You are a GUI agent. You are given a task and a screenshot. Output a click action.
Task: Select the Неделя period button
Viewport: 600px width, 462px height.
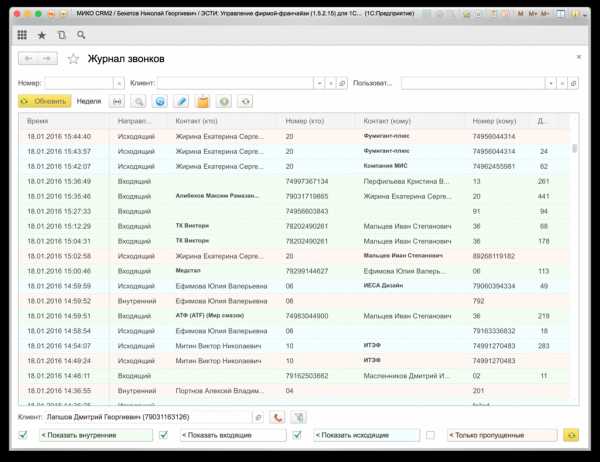coord(90,101)
